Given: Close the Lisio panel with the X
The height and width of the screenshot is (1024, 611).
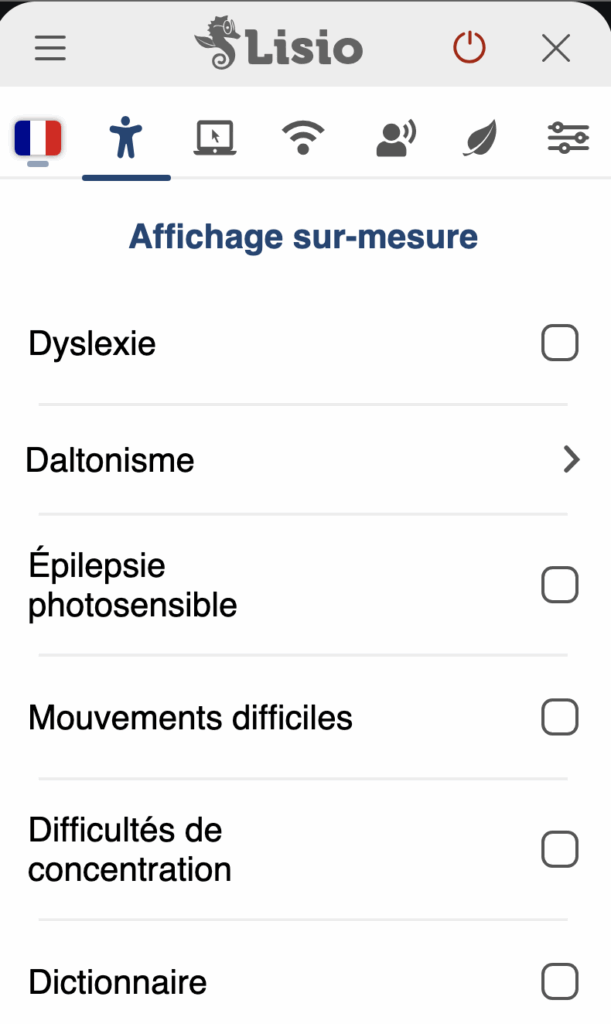Looking at the screenshot, I should (555, 47).
